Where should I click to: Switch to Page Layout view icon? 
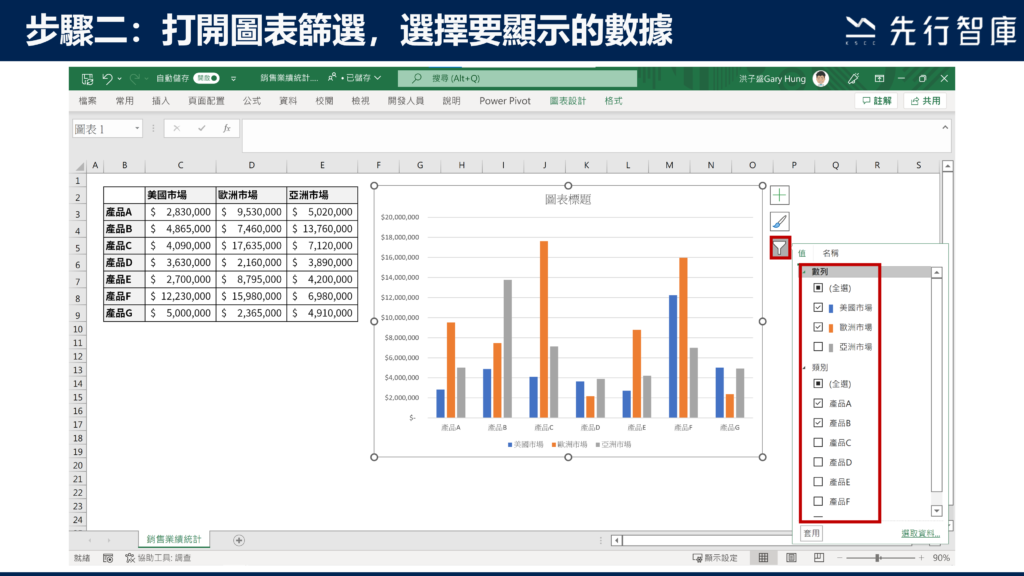pos(792,558)
